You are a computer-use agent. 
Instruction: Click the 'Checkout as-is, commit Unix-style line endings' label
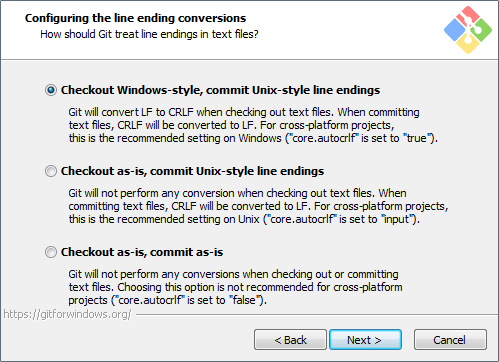[x=192, y=171]
